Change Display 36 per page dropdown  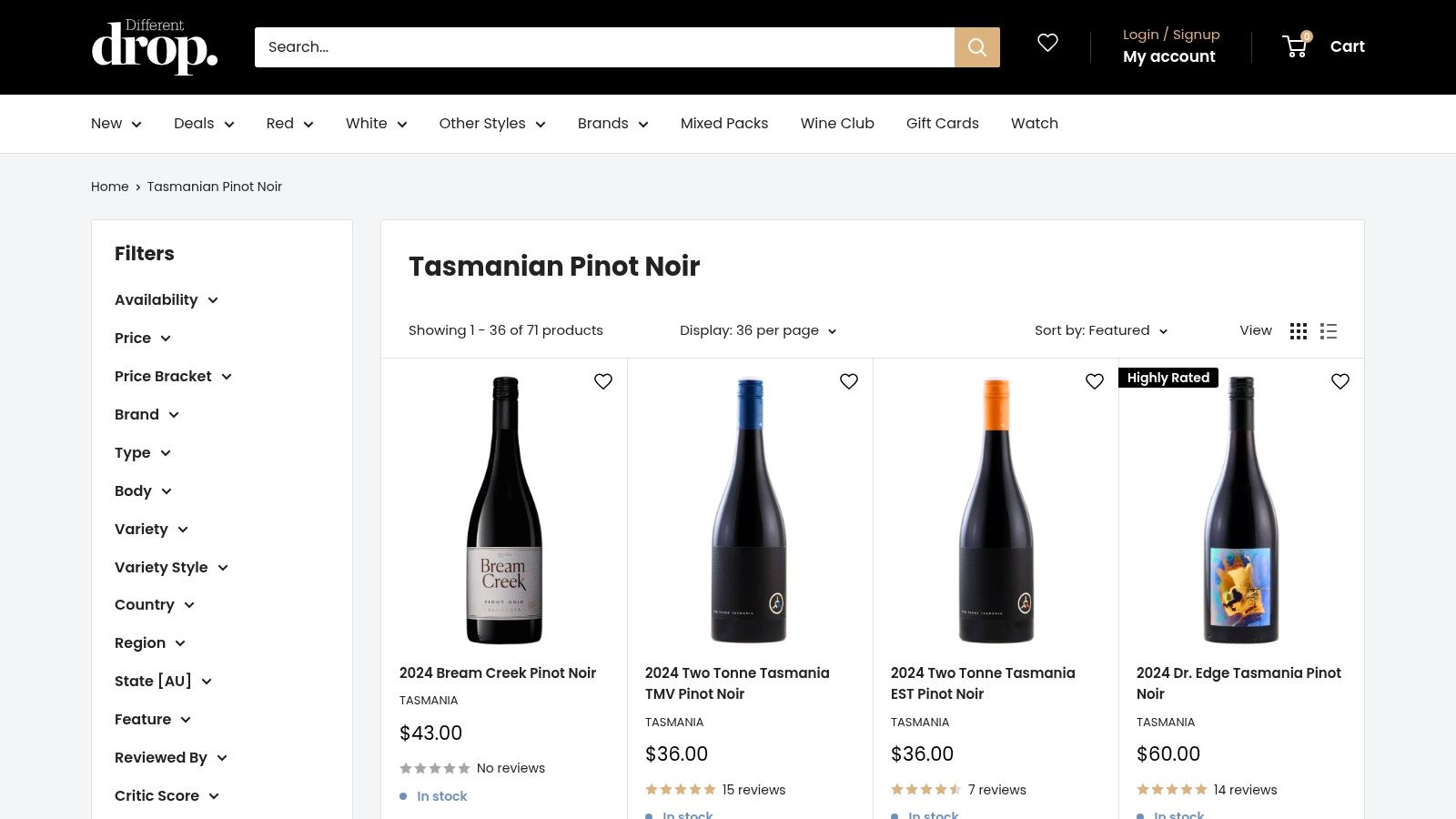758,330
